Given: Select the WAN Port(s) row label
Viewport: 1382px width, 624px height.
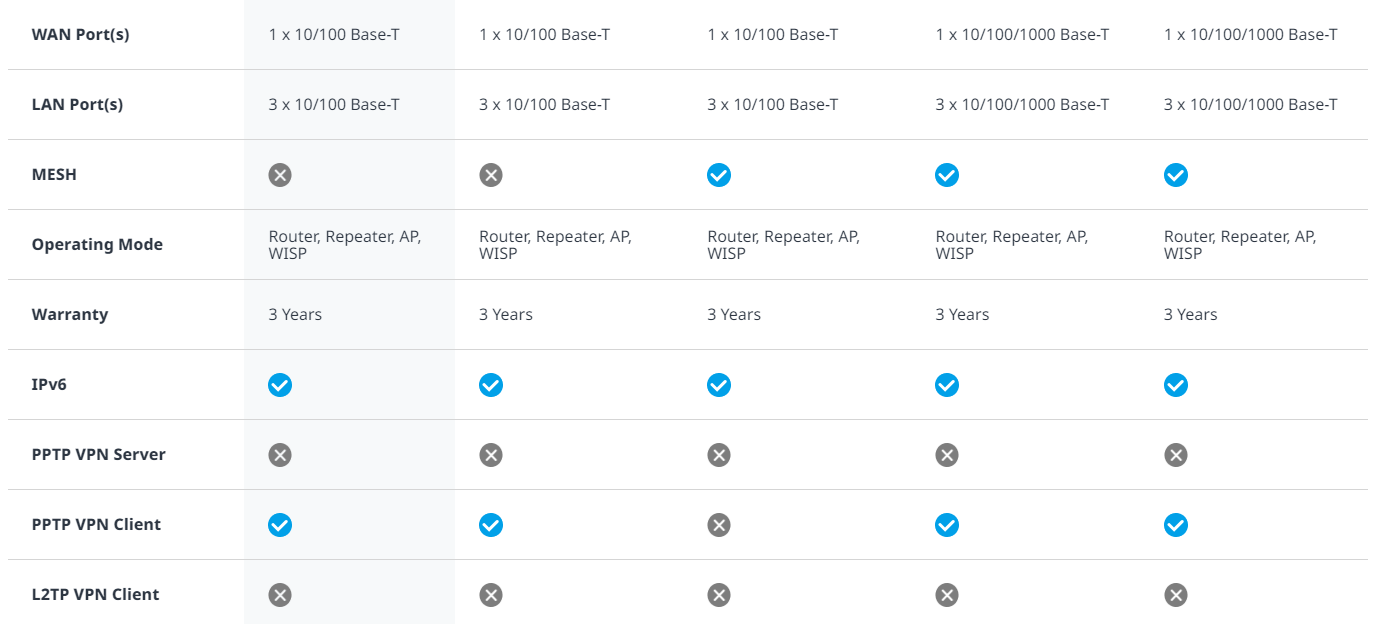Looking at the screenshot, I should [x=80, y=34].
